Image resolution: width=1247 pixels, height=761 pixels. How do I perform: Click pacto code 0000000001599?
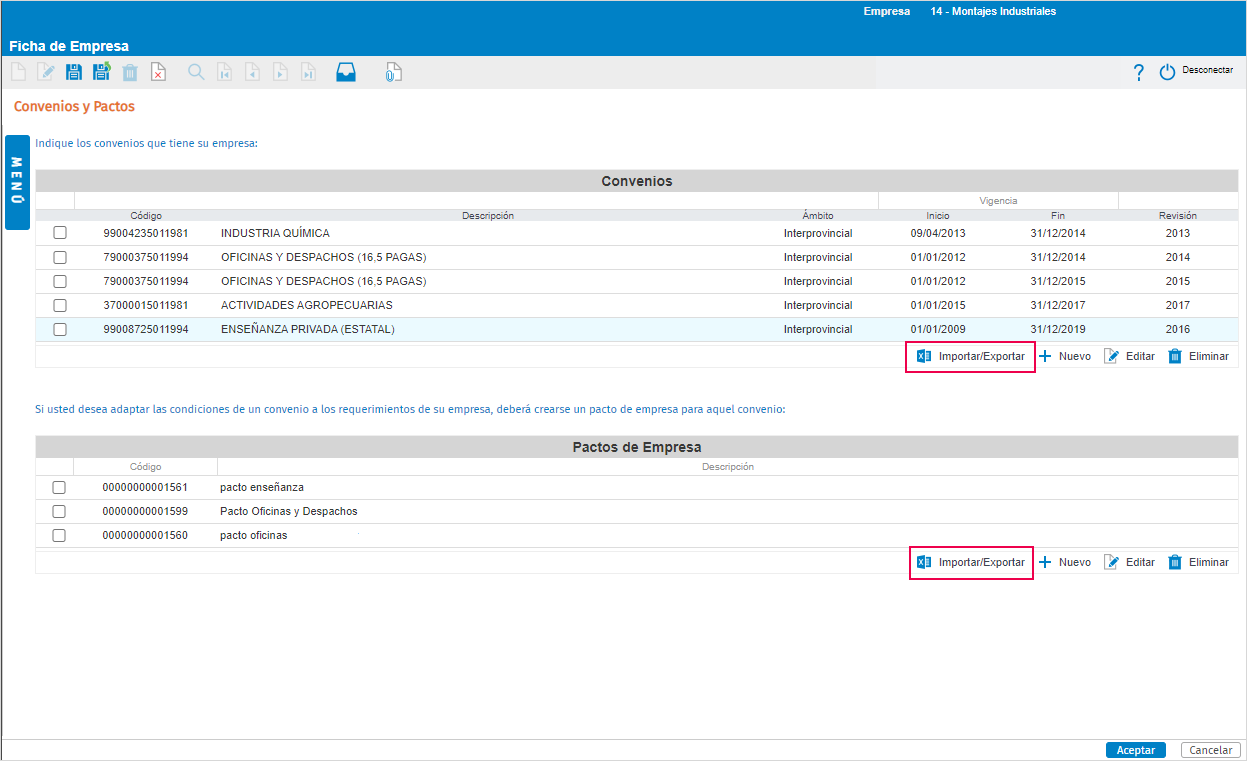click(x=145, y=511)
